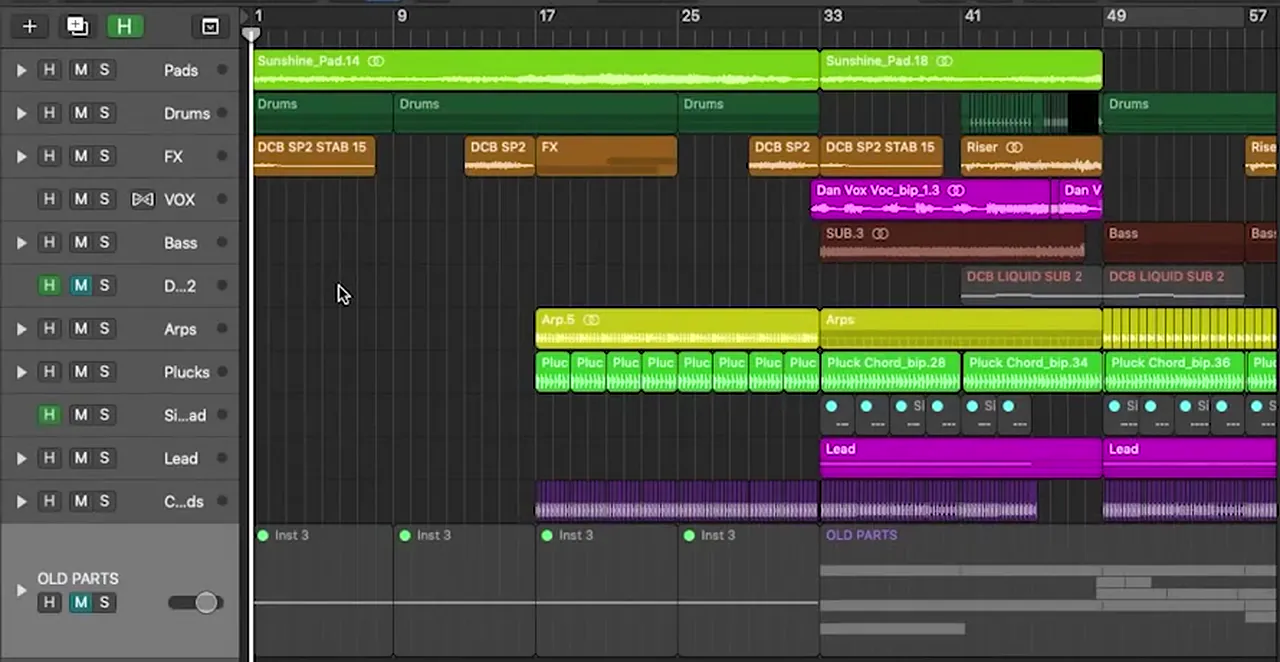Expand the FX track stack
Viewport: 1280px width, 662px height.
pos(21,157)
